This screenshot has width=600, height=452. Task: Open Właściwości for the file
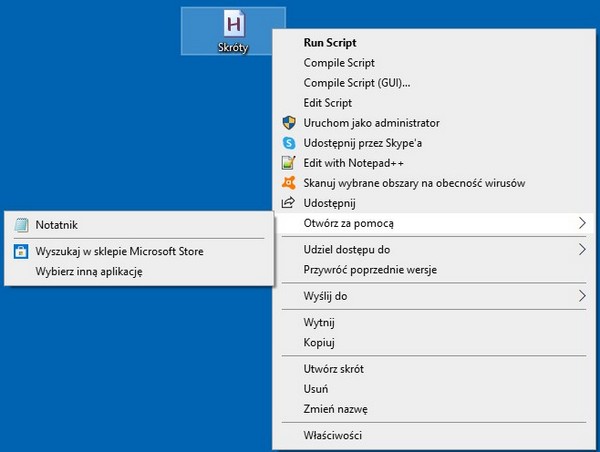332,435
